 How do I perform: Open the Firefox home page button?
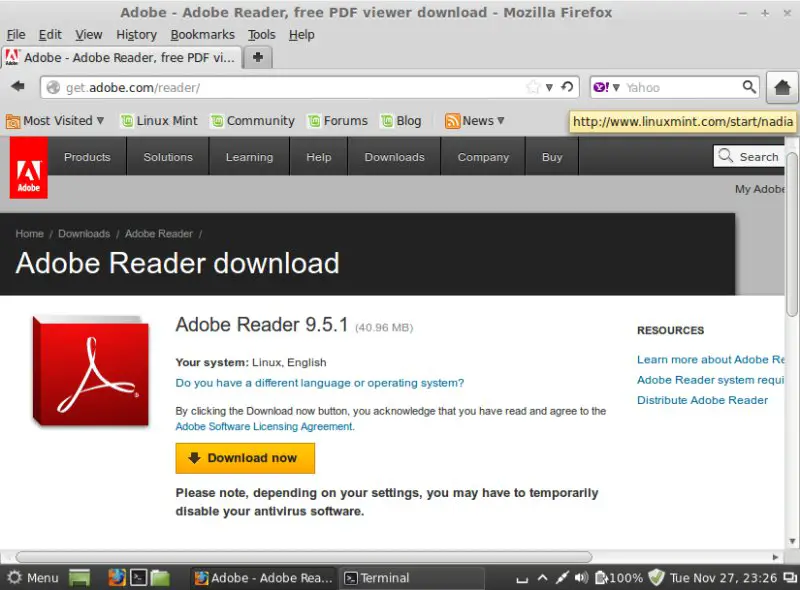click(x=782, y=87)
